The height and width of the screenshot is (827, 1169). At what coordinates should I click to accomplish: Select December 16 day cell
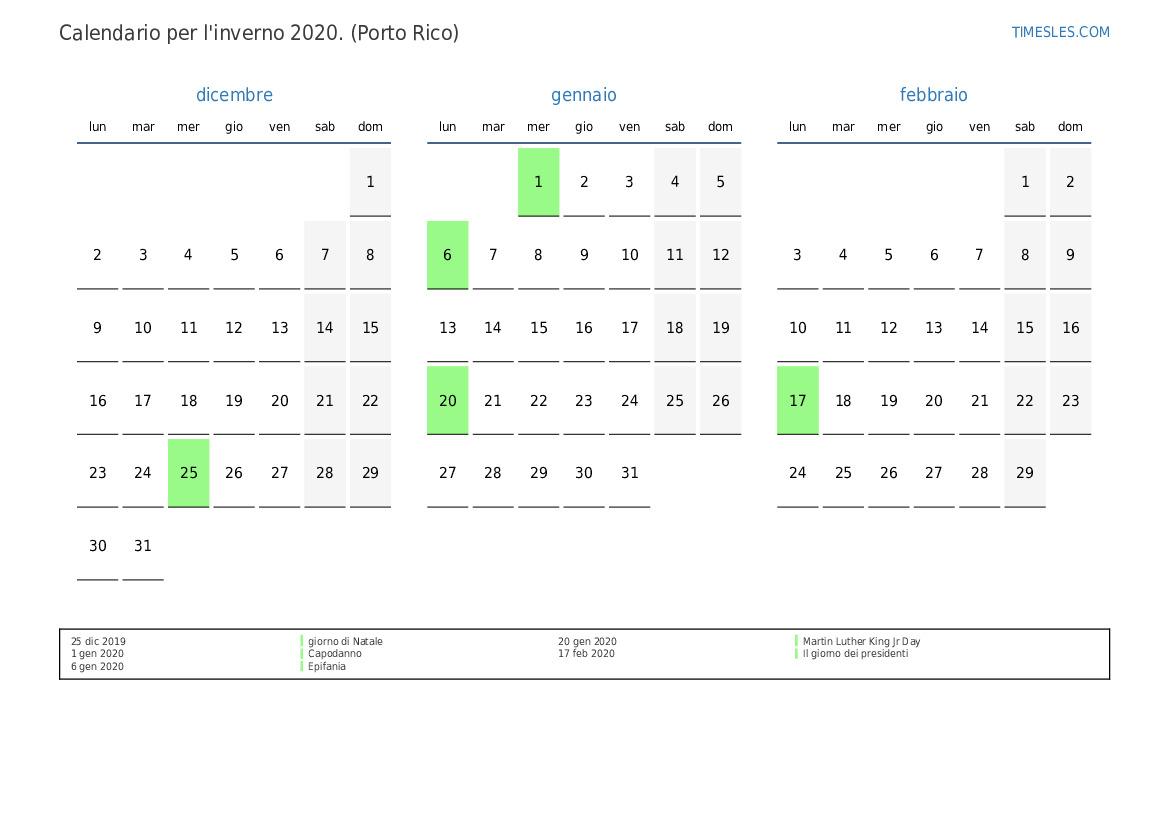click(98, 400)
